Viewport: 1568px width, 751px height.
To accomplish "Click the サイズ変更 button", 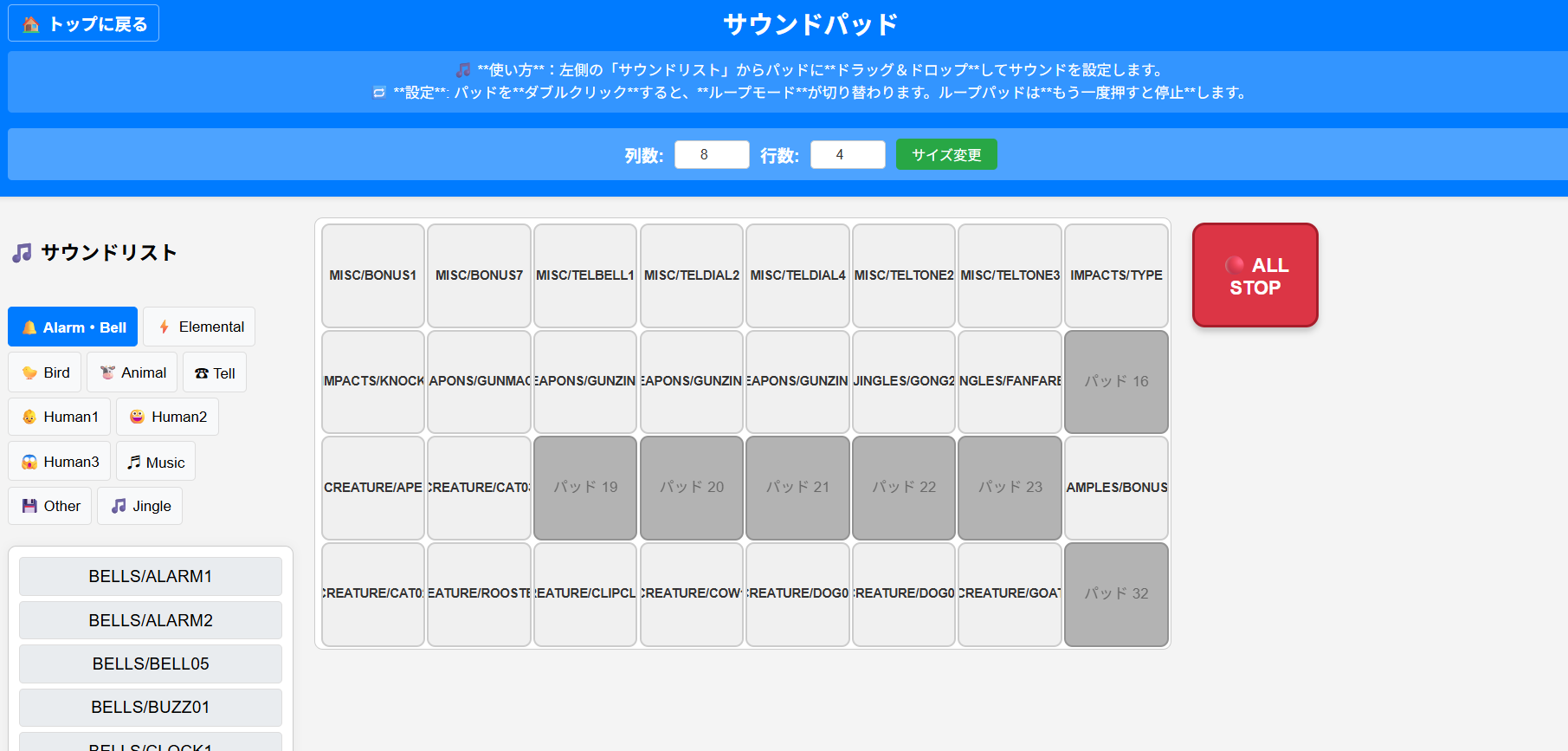I will pyautogui.click(x=946, y=154).
